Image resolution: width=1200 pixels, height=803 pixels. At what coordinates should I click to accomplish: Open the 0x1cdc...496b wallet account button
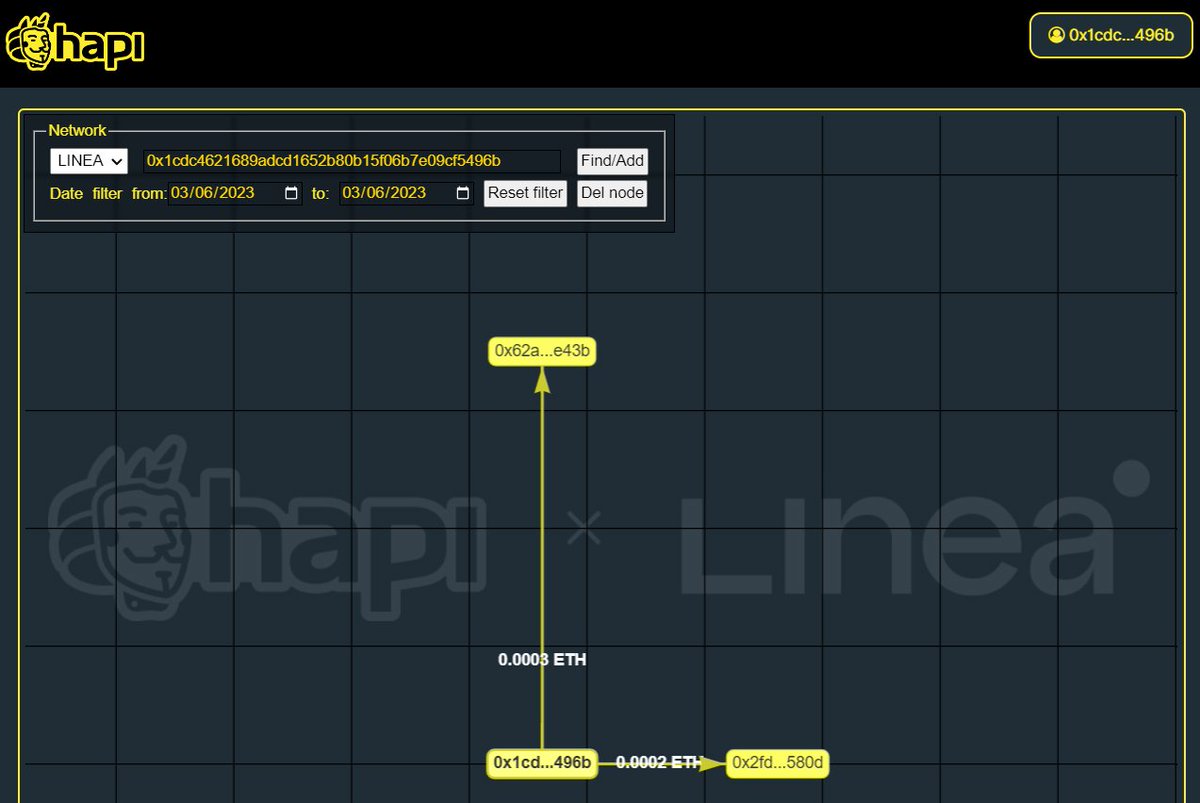pyautogui.click(x=1111, y=35)
